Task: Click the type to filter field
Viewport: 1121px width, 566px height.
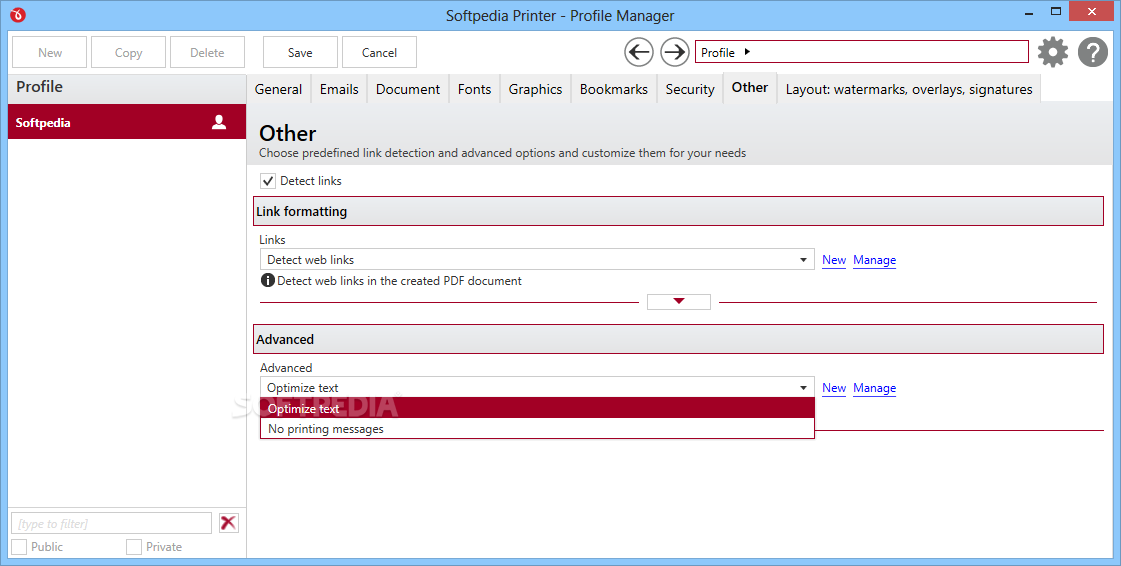Action: (x=112, y=523)
